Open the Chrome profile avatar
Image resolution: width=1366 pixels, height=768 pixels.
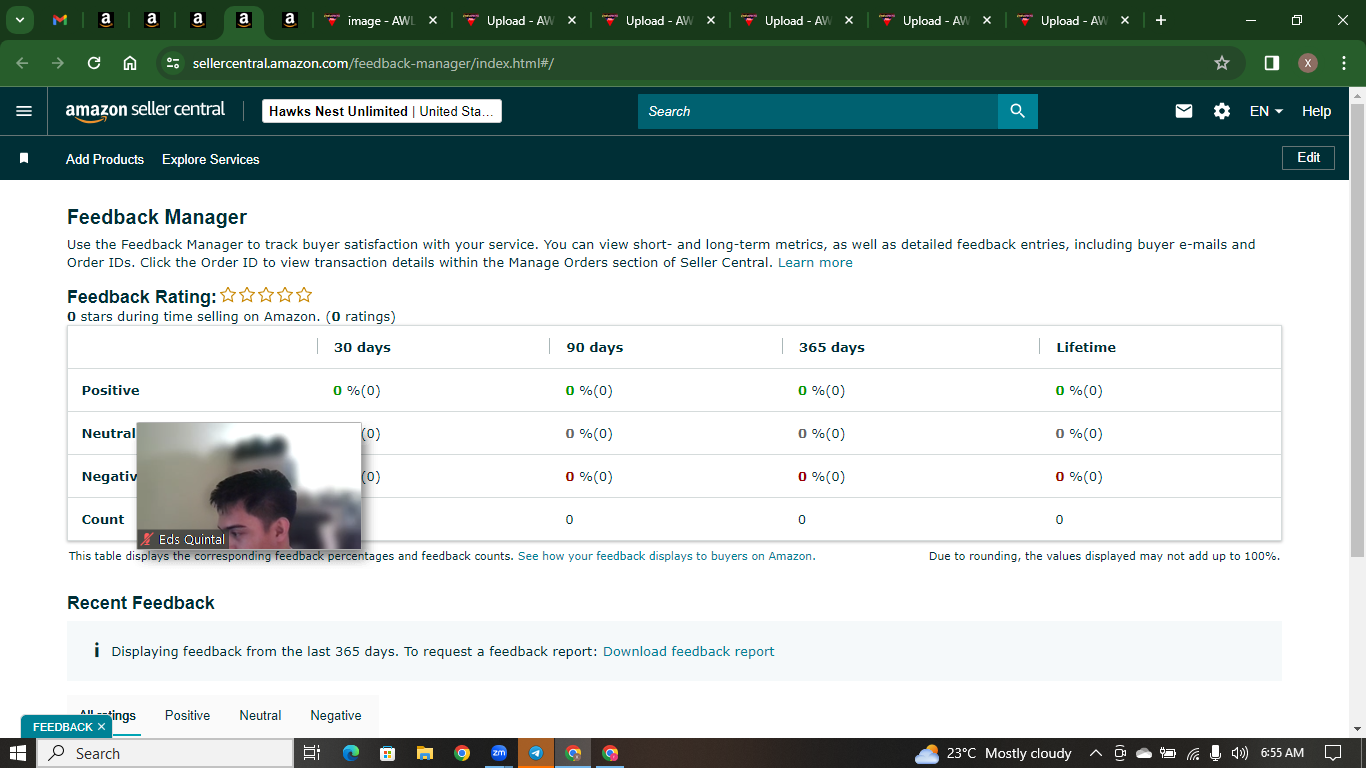point(1308,63)
